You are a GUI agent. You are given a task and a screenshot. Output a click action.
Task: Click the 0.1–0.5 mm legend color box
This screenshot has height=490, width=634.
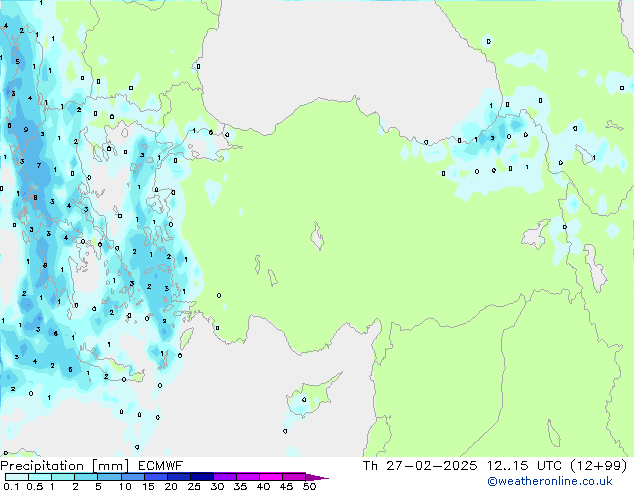tap(17, 477)
